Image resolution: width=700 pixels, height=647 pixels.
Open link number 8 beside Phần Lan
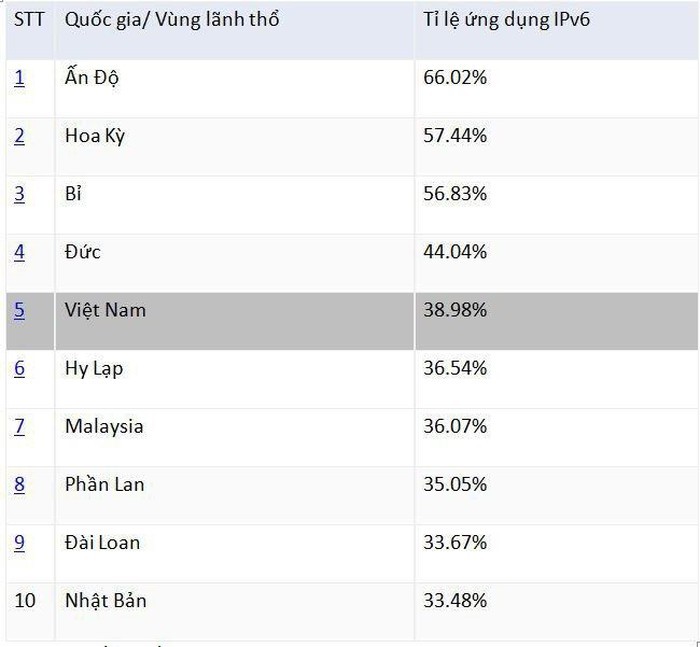(19, 484)
